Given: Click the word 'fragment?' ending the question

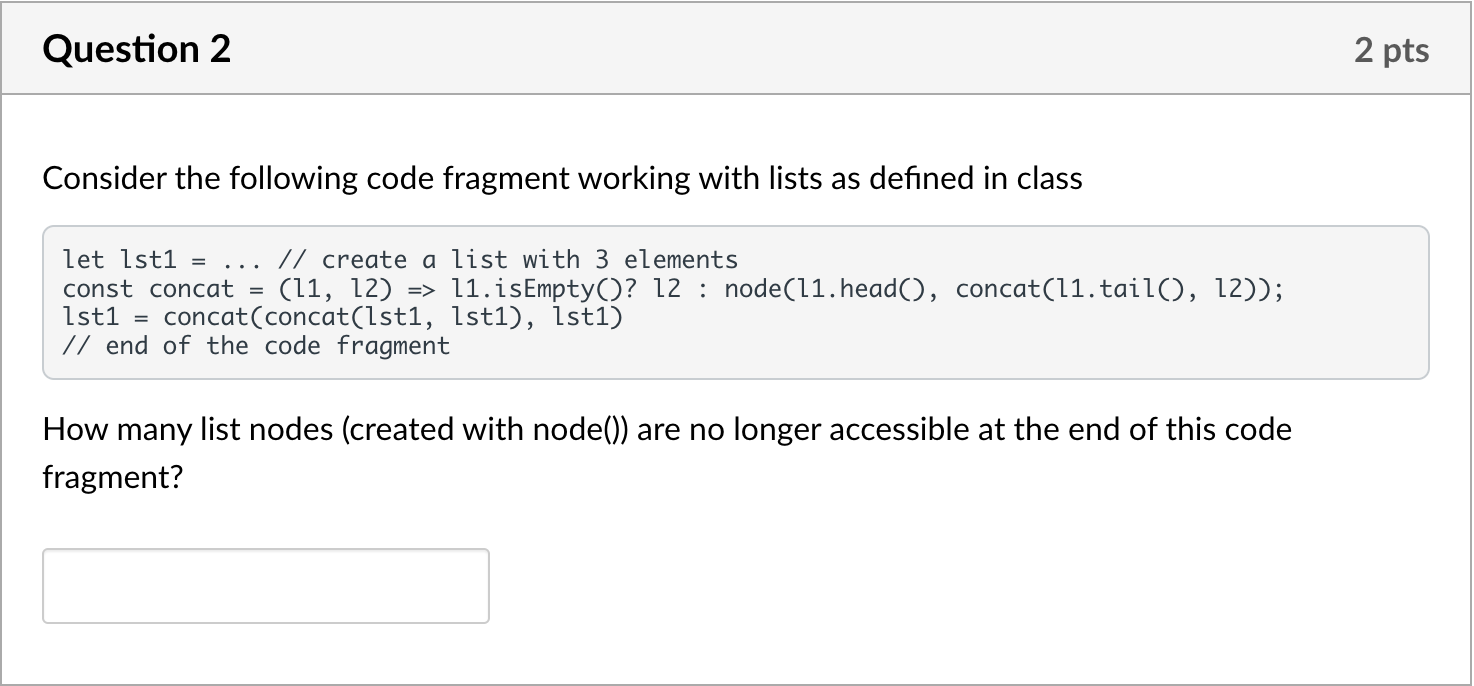Looking at the screenshot, I should (113, 478).
